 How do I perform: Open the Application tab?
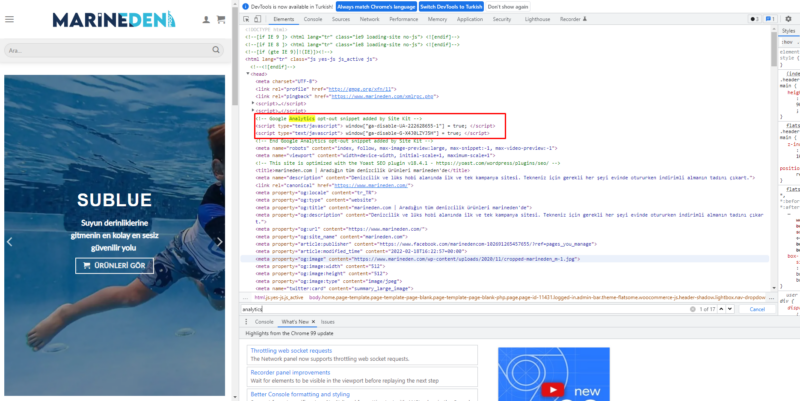(x=470, y=19)
